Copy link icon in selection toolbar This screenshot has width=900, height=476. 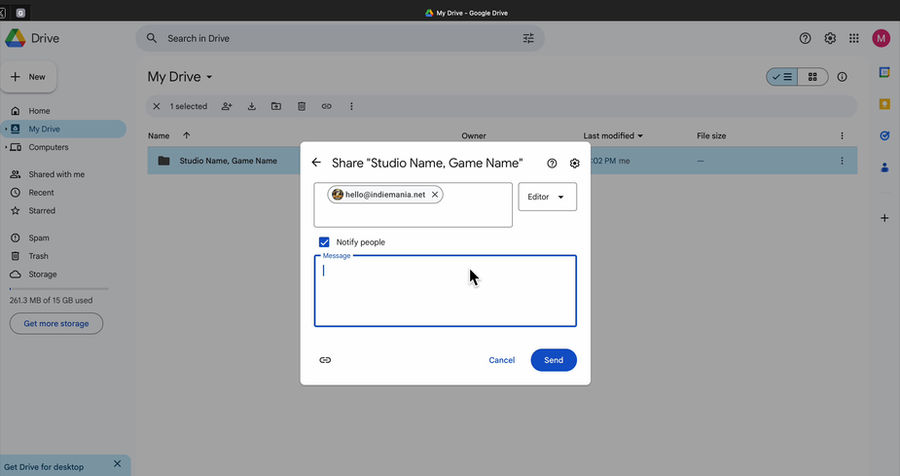tap(327, 106)
